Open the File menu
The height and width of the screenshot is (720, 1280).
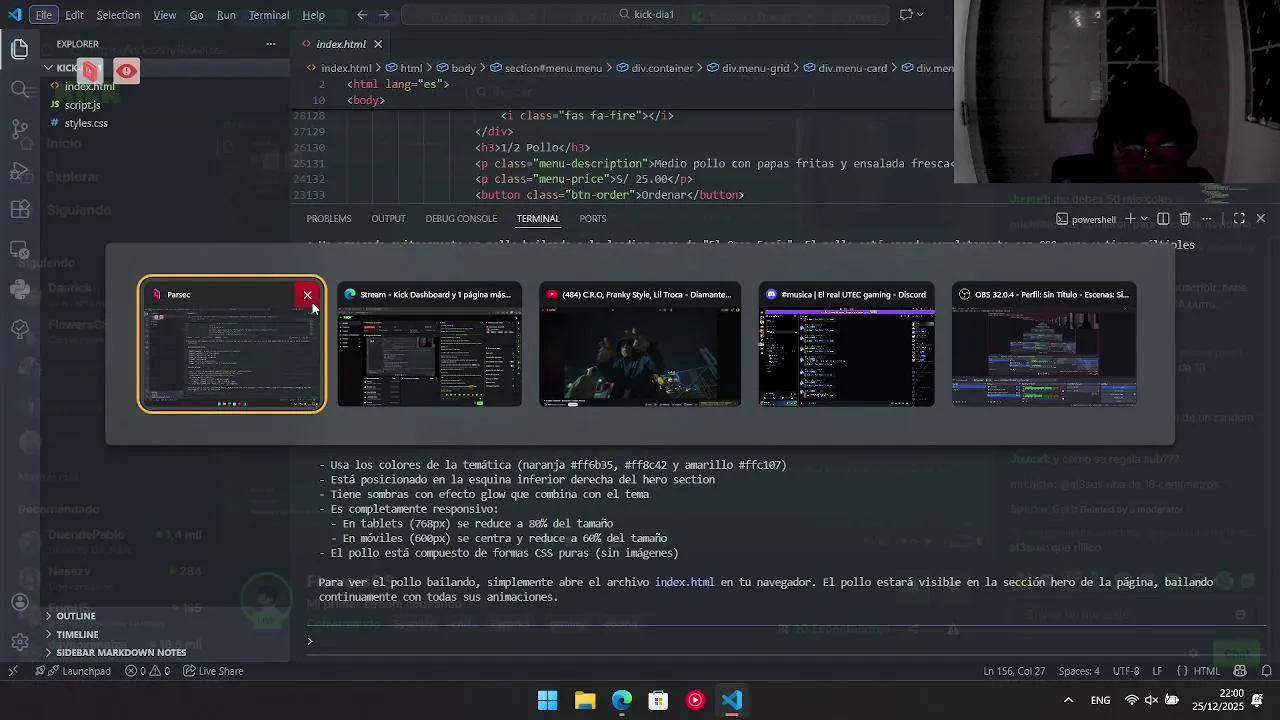pos(44,15)
